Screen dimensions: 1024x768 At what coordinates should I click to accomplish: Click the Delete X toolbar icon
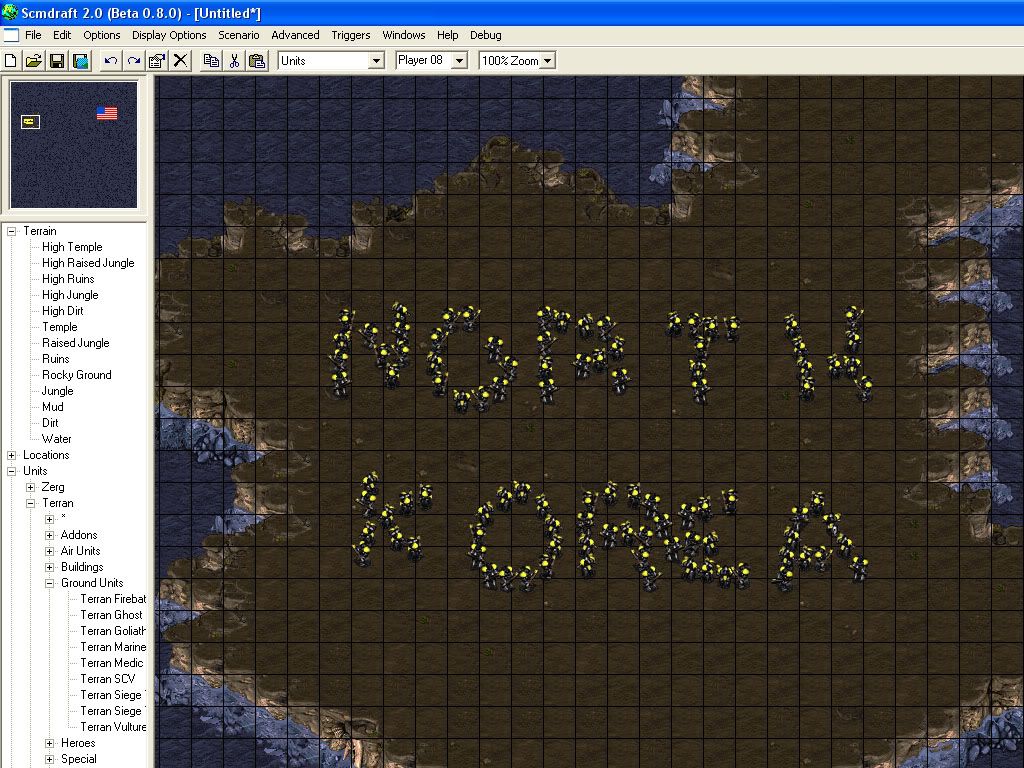pos(180,61)
